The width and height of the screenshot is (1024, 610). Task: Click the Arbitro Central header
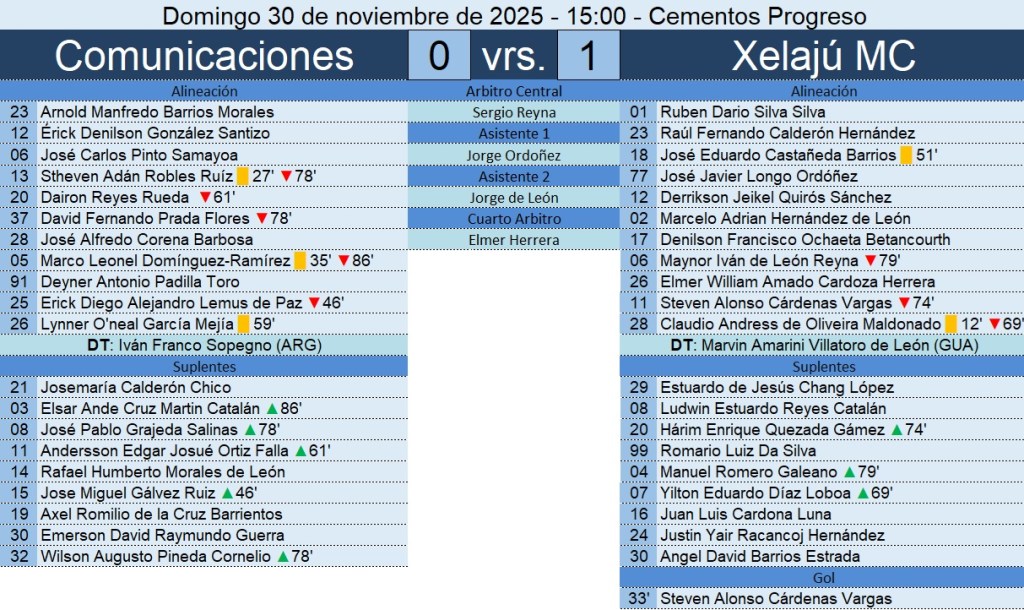click(514, 91)
